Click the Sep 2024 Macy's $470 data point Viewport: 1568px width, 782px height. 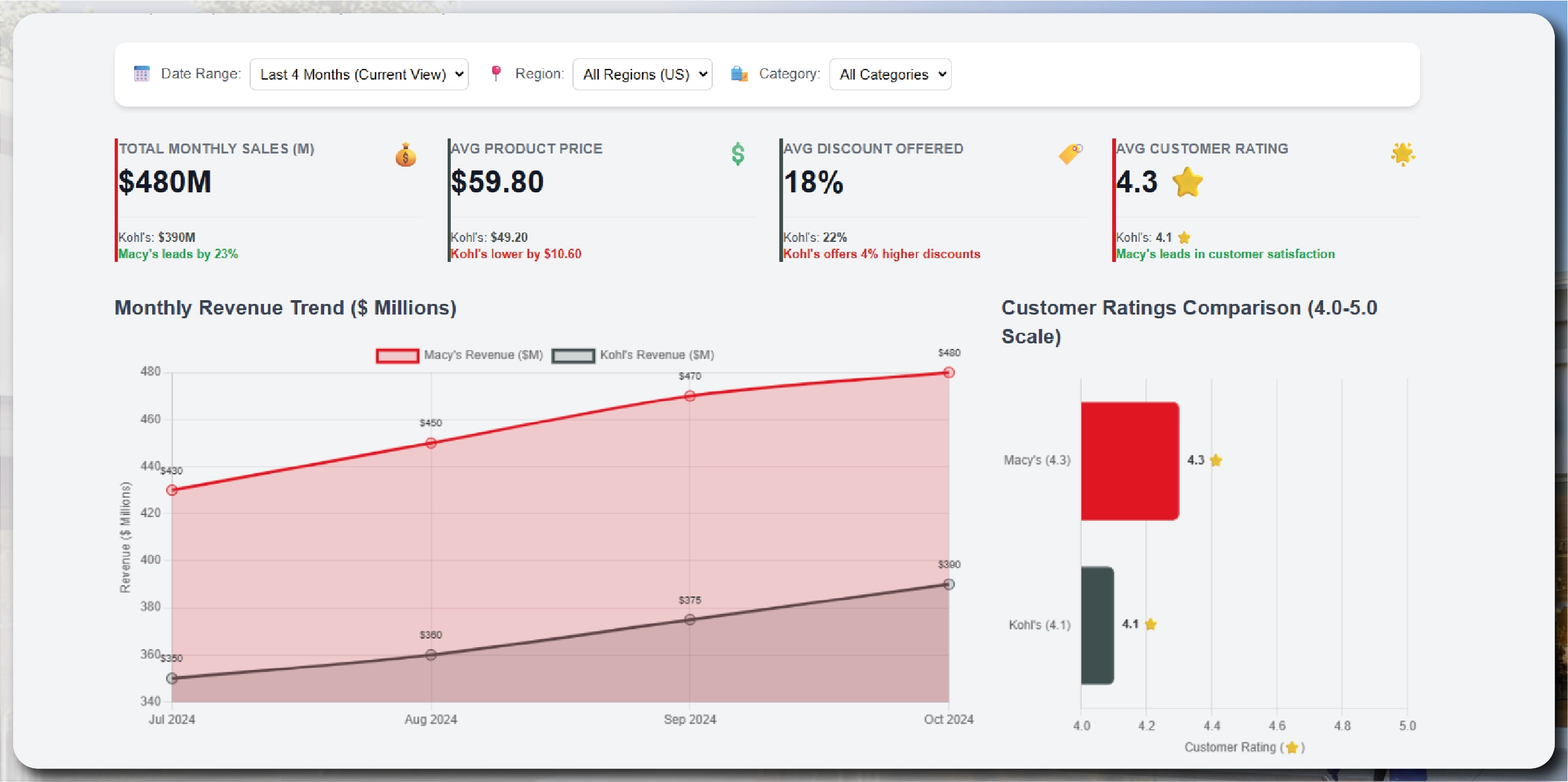690,396
